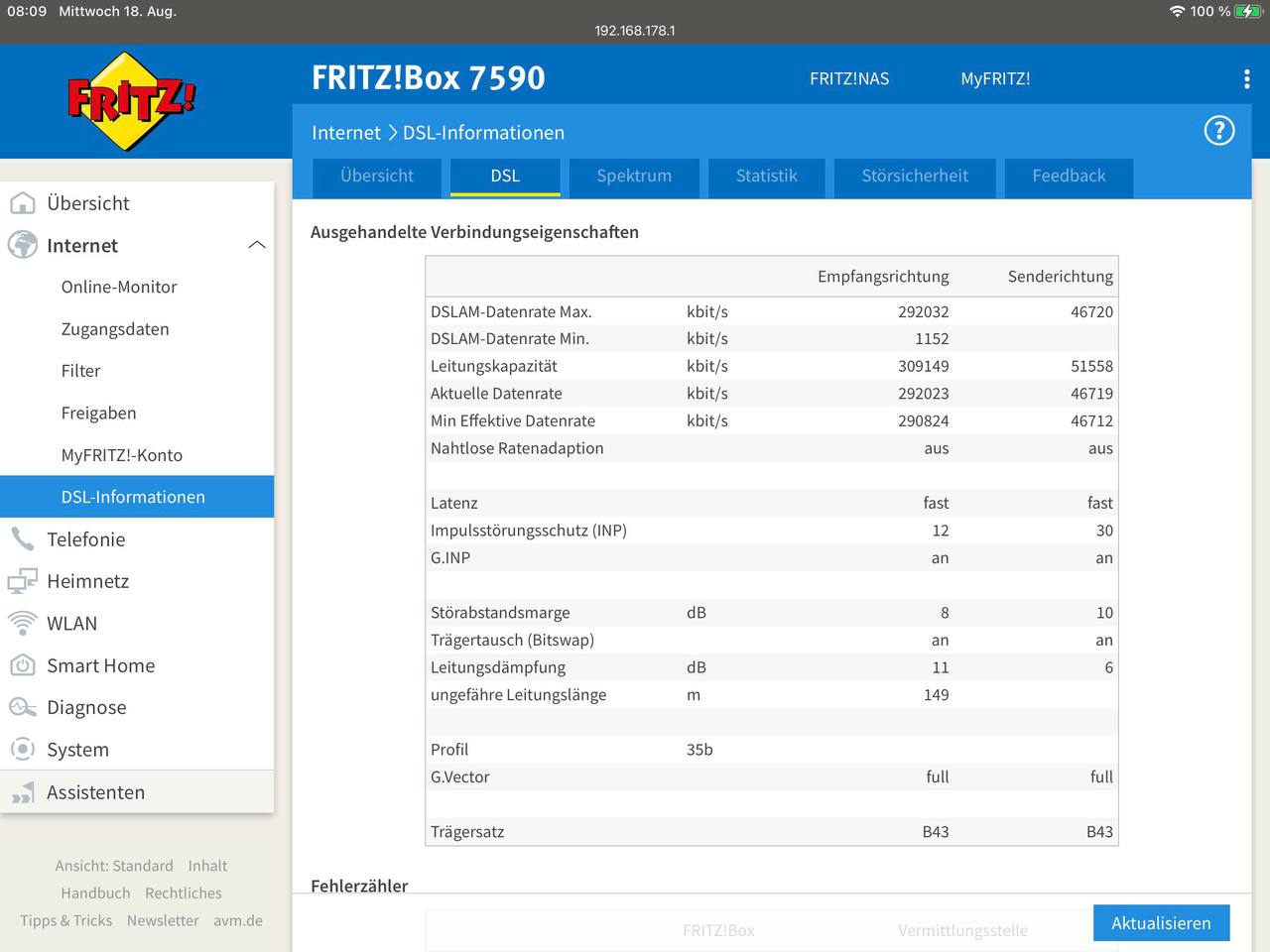Click the Internet globe icon
1270x952 pixels.
click(22, 245)
